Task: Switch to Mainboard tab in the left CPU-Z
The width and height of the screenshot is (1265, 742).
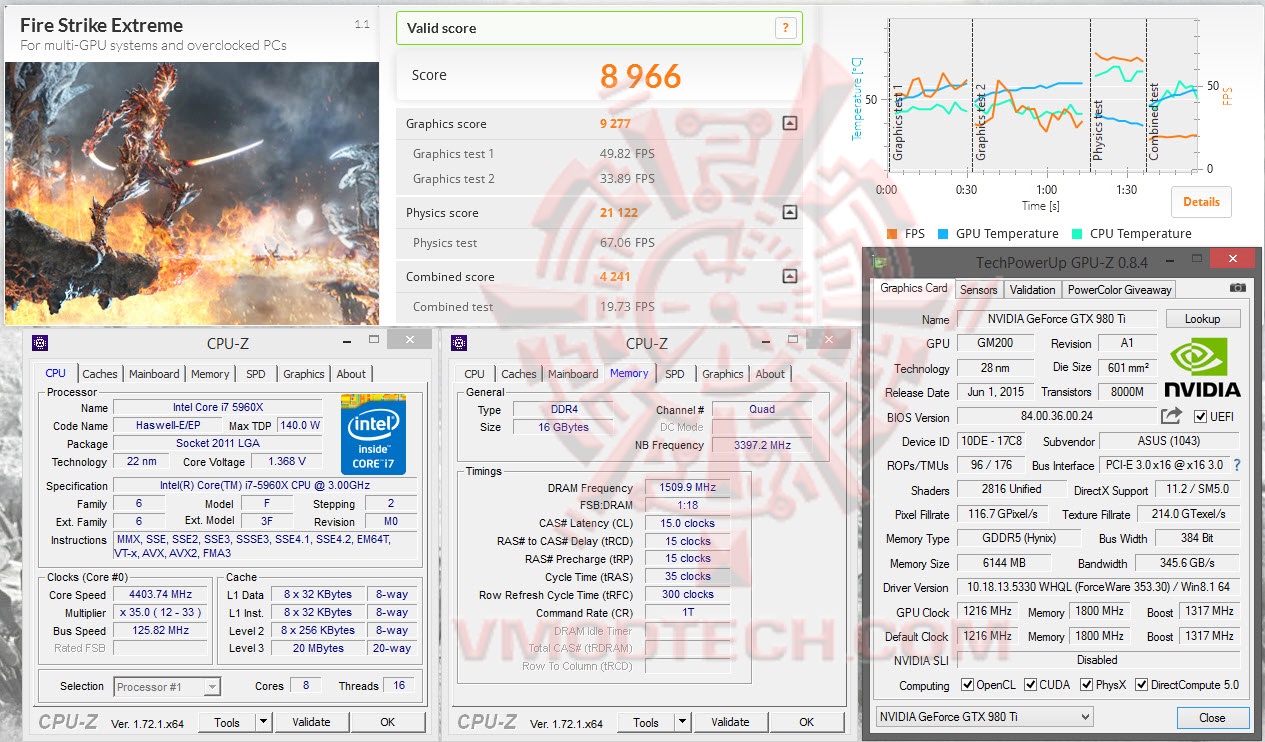Action: pyautogui.click(x=154, y=374)
